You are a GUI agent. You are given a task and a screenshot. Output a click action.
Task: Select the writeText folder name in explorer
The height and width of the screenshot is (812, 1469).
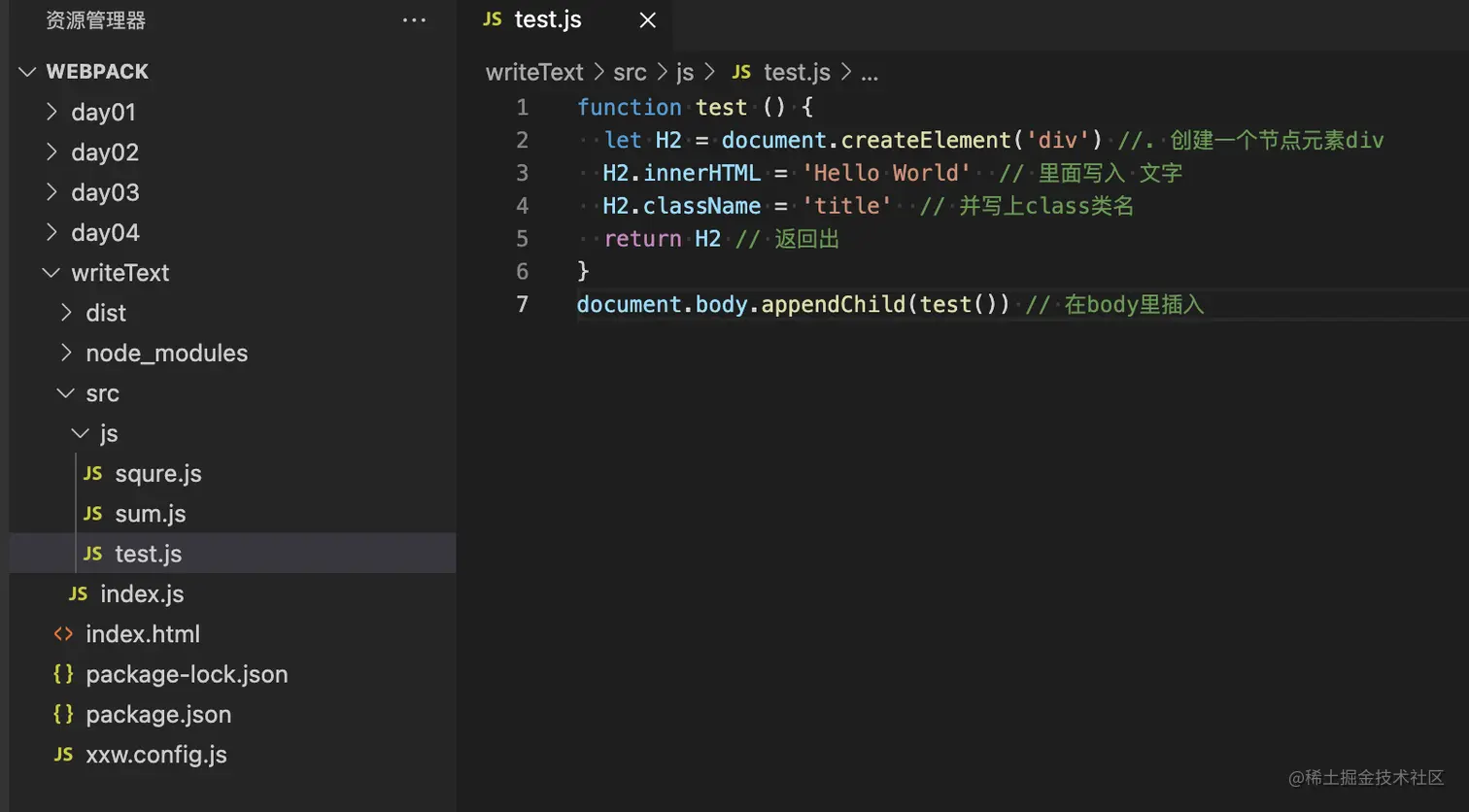[120, 273]
